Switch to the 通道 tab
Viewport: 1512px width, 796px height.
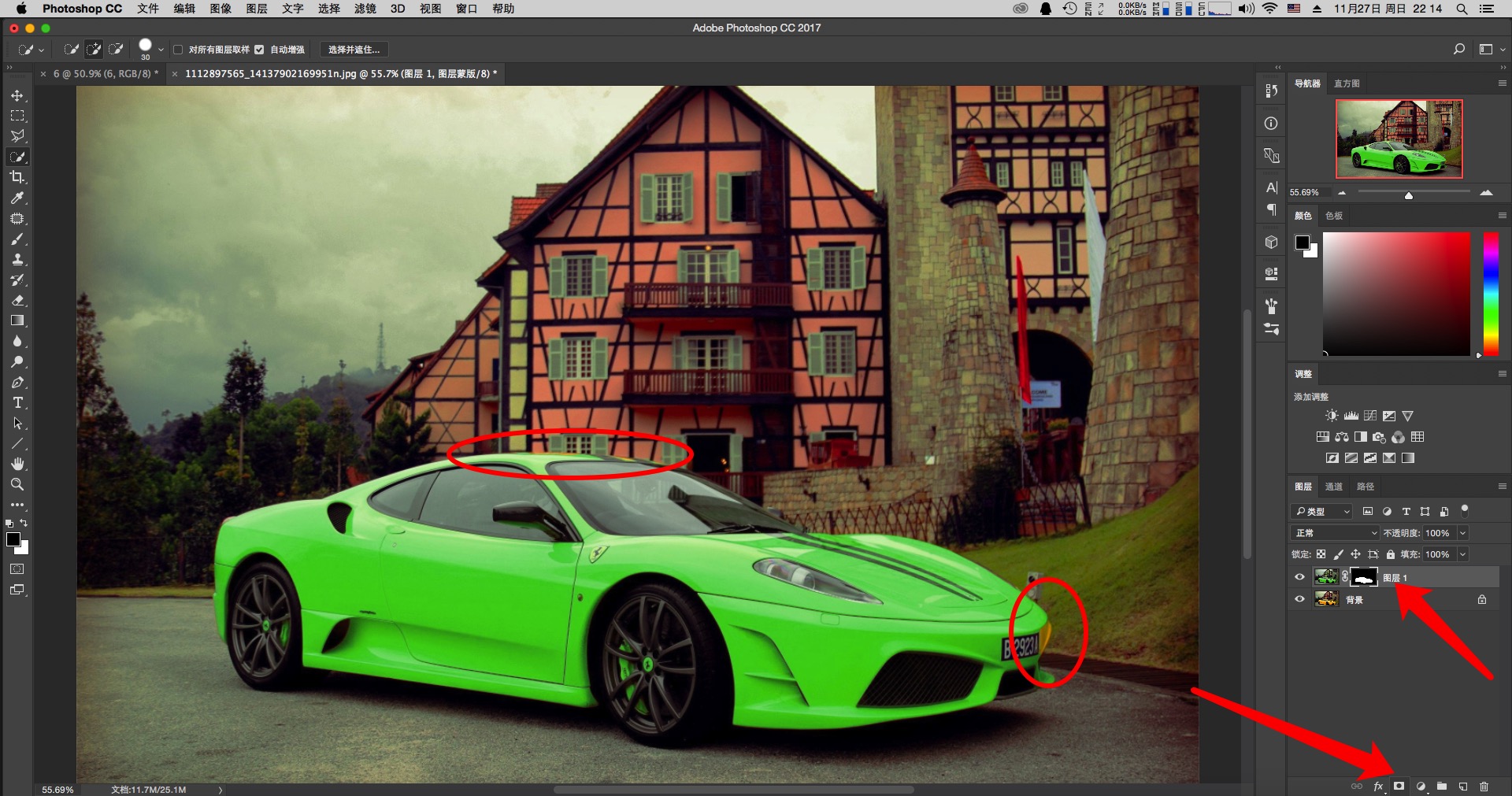coord(1334,487)
